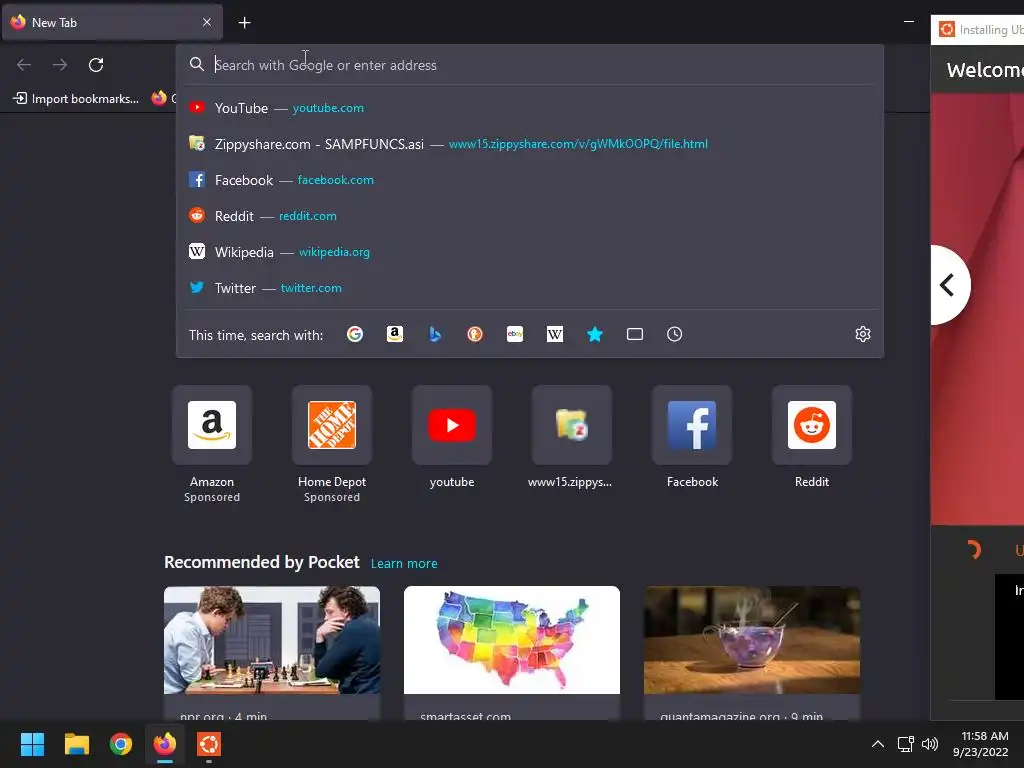Click the Firefox bookmark icon in bookmarks toolbar

click(x=159, y=98)
